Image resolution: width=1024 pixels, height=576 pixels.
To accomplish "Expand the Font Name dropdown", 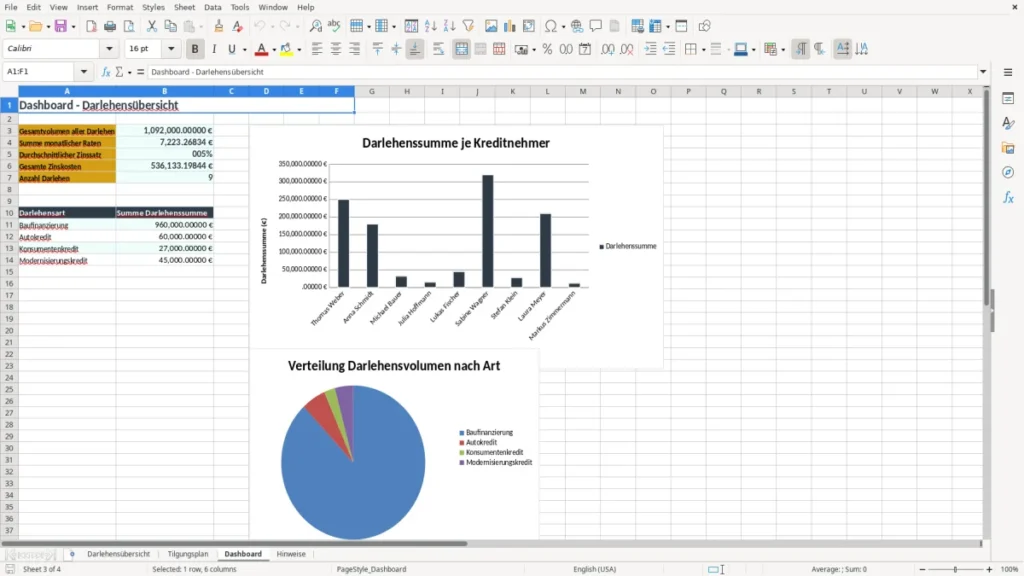I will coord(109,48).
